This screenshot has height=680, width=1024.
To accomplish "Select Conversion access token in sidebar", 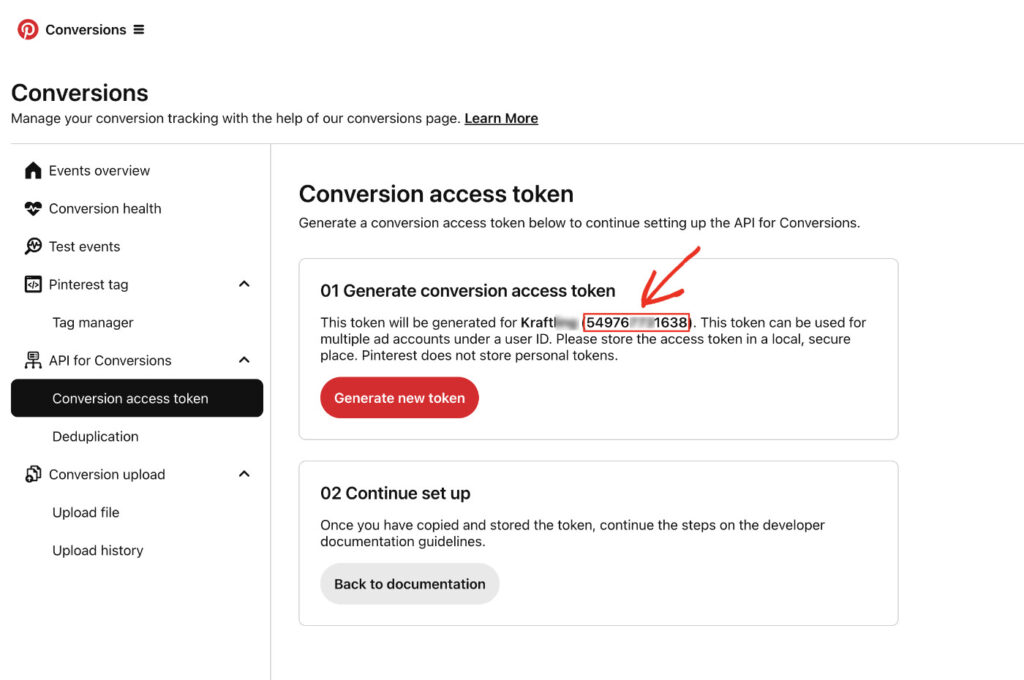I will [130, 398].
